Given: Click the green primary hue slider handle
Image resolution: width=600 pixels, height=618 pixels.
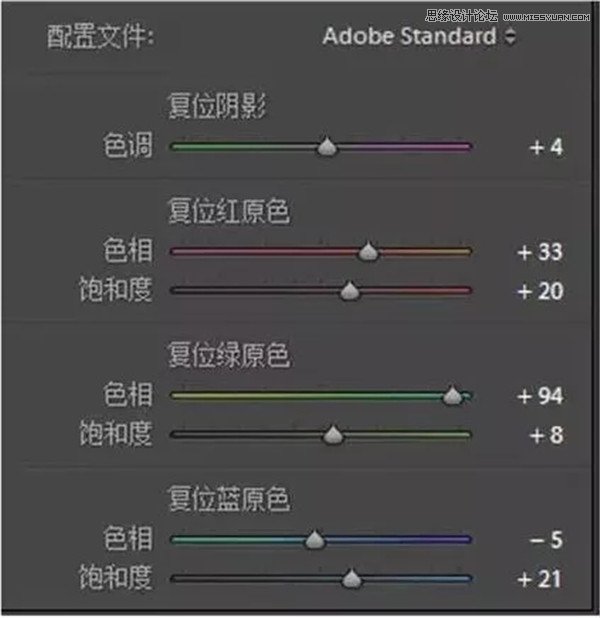Looking at the screenshot, I should coord(453,396).
